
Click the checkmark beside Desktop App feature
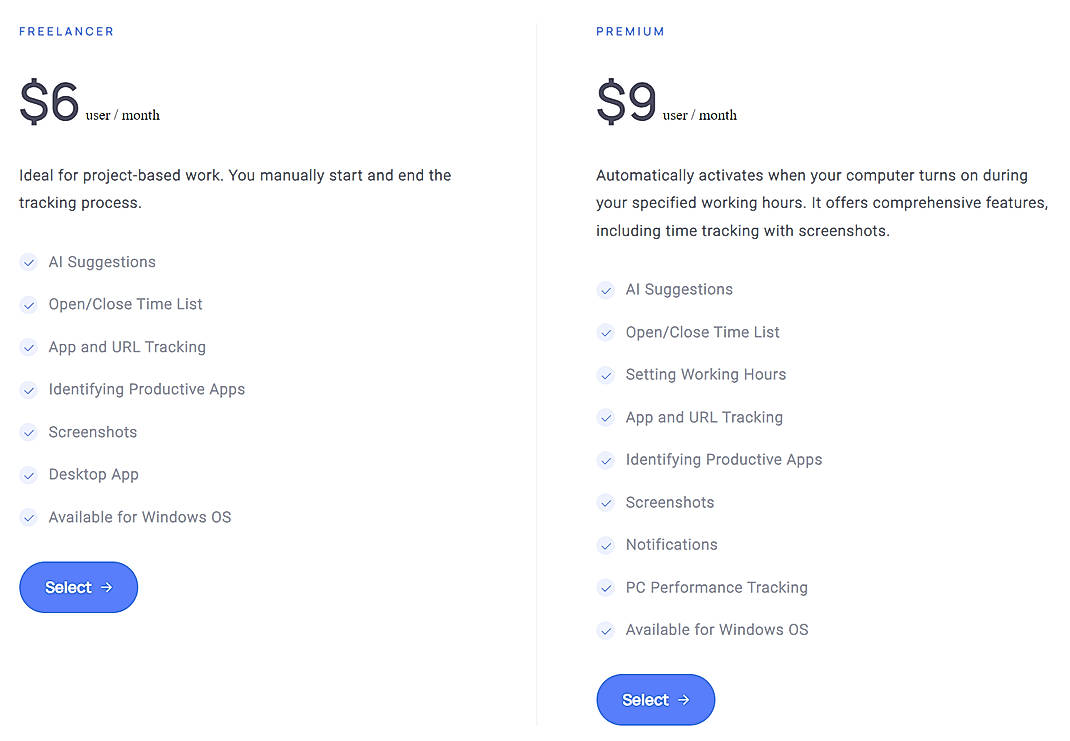pyautogui.click(x=29, y=474)
